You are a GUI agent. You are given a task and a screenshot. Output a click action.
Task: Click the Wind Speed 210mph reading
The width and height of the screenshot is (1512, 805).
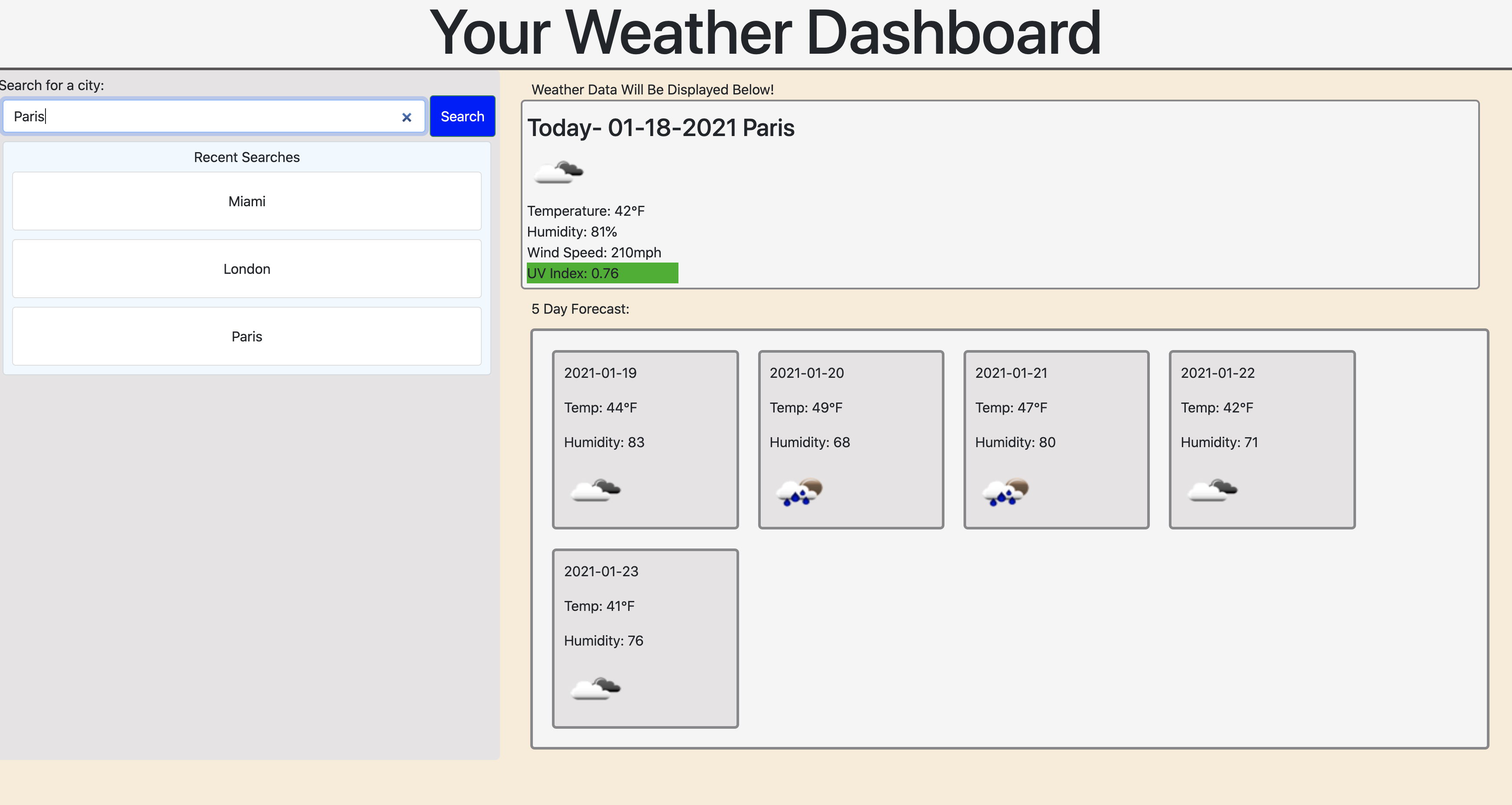594,253
